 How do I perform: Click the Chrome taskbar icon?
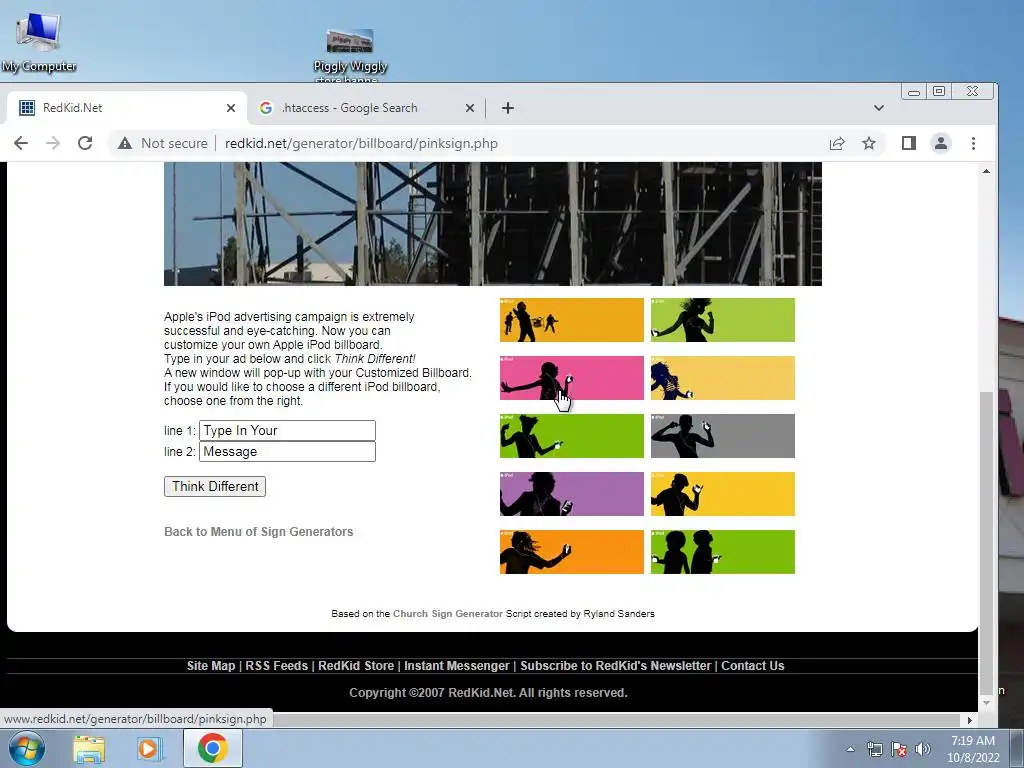212,748
